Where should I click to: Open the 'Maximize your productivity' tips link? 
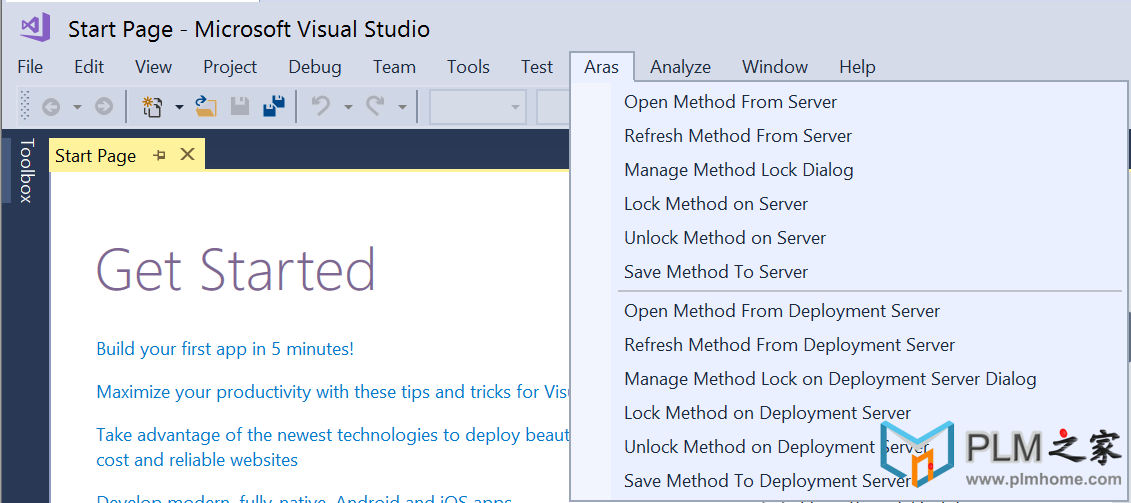tap(333, 393)
